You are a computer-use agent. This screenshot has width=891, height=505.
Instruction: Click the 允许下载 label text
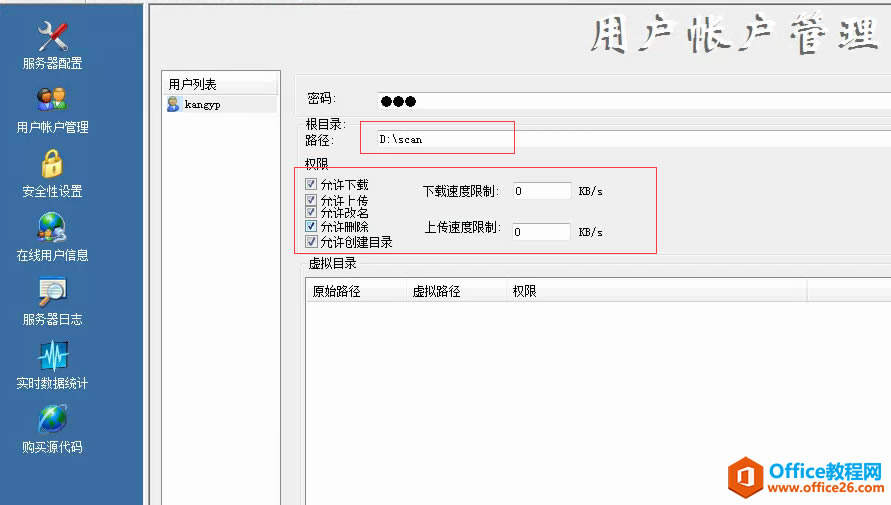point(344,185)
